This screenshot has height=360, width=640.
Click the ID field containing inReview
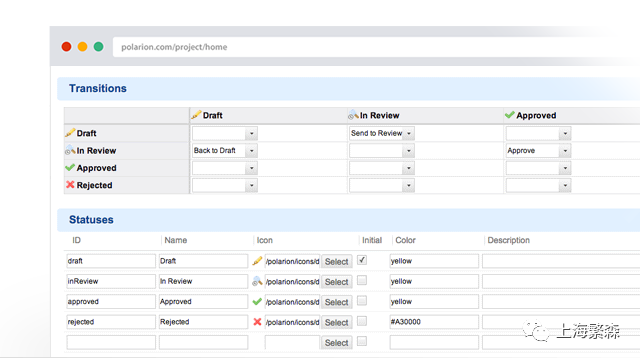[111, 281]
